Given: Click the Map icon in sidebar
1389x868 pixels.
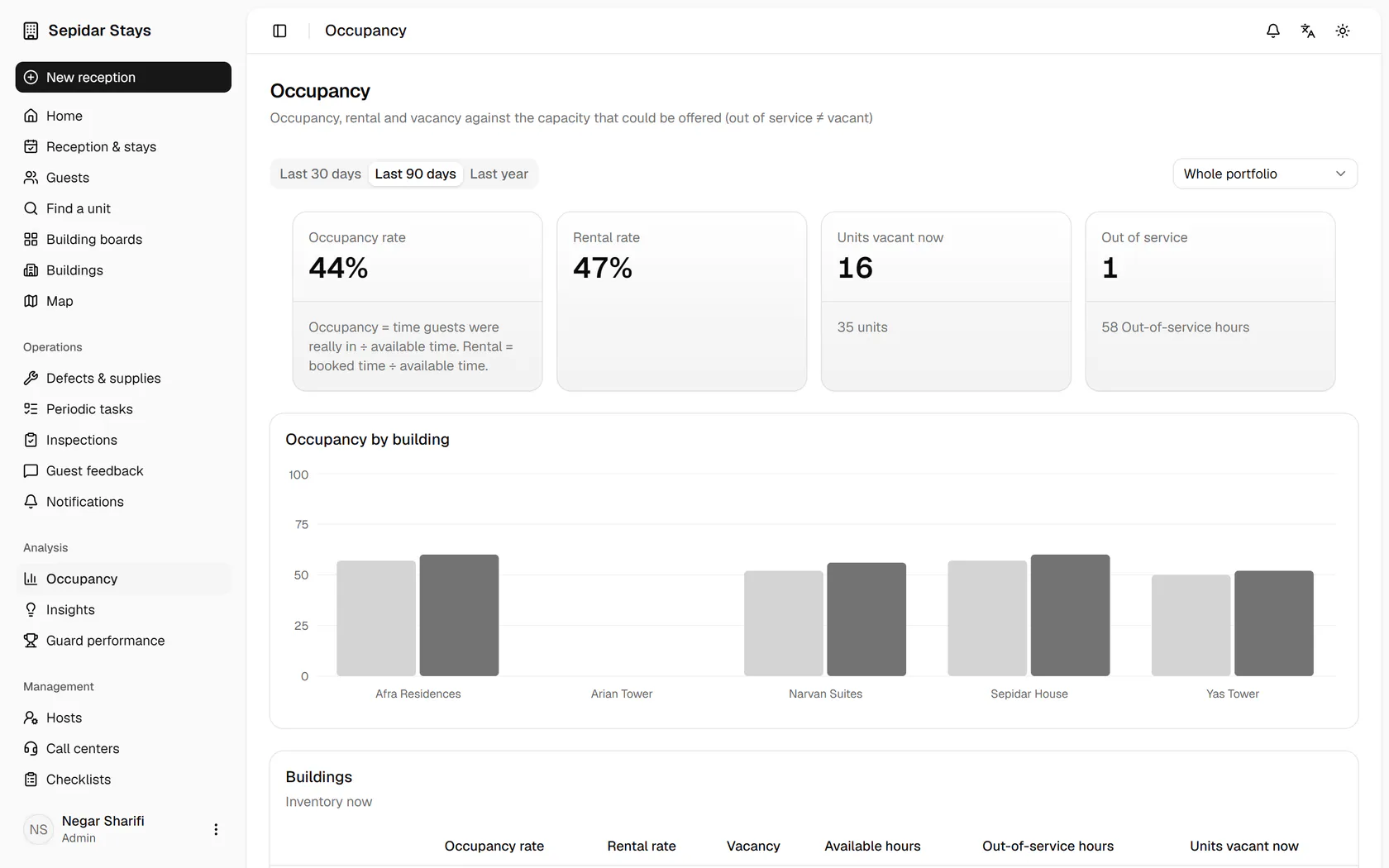Looking at the screenshot, I should pos(31,301).
